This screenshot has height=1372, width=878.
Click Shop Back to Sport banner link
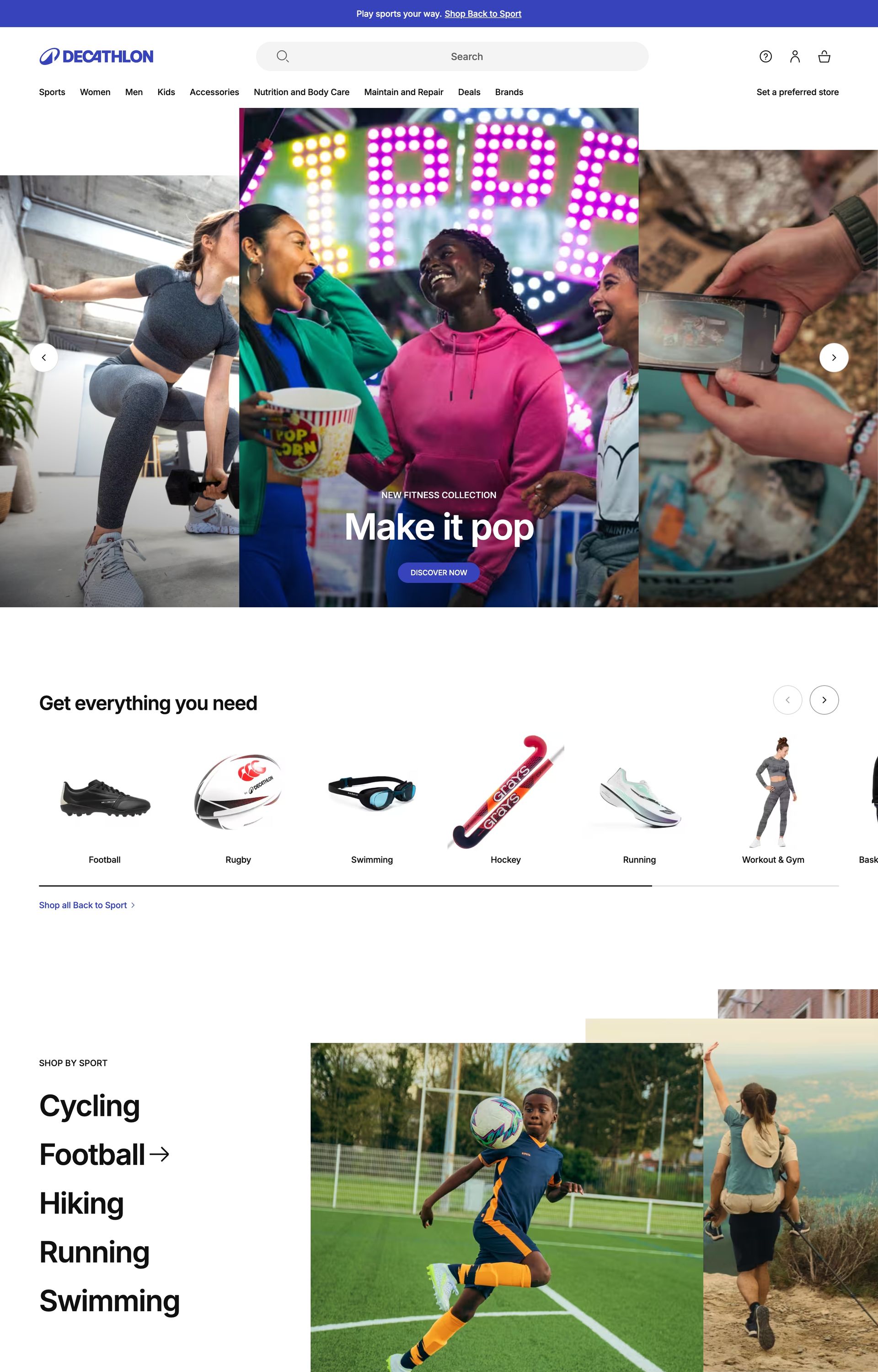[483, 14]
